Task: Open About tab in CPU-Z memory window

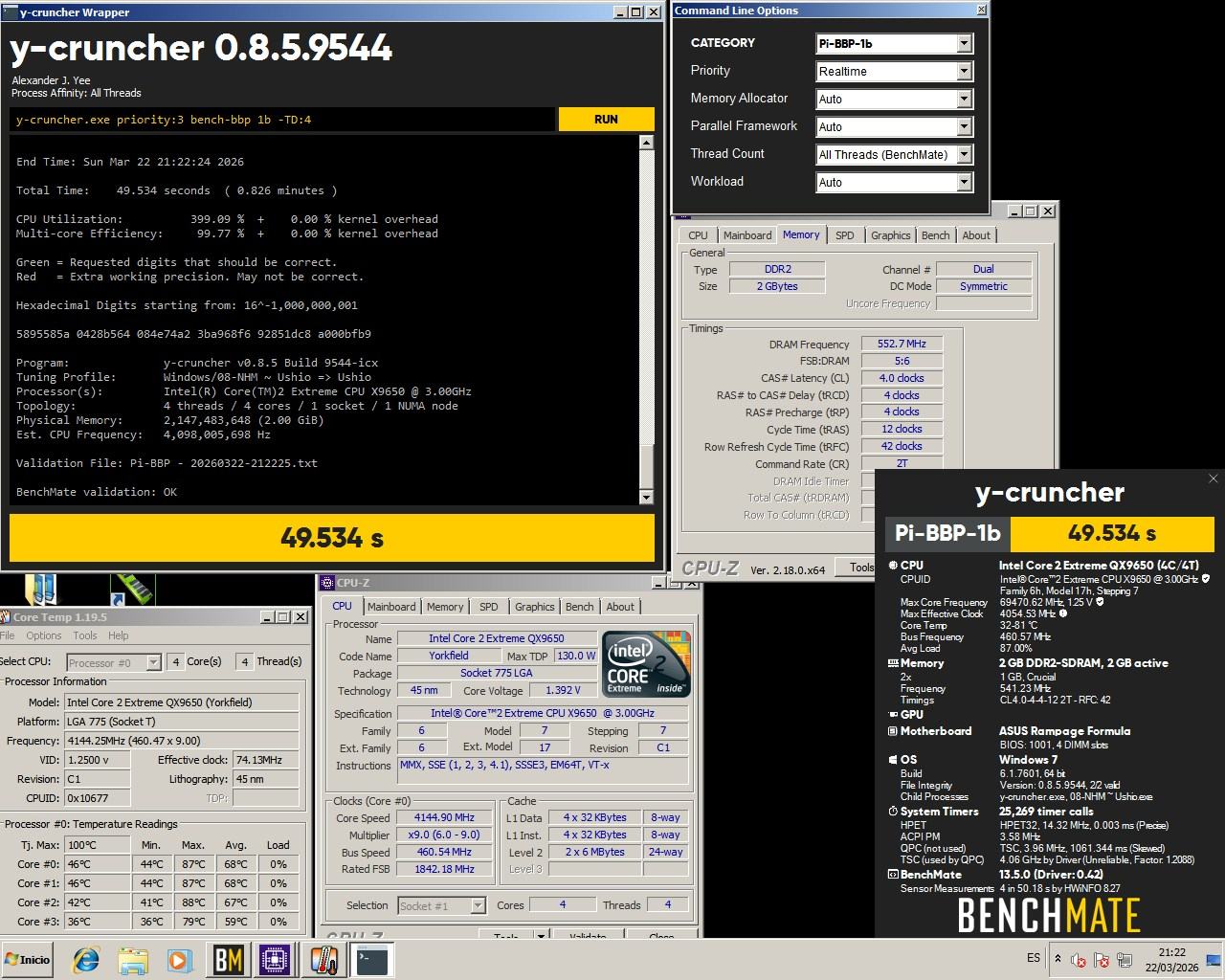Action: (x=976, y=235)
